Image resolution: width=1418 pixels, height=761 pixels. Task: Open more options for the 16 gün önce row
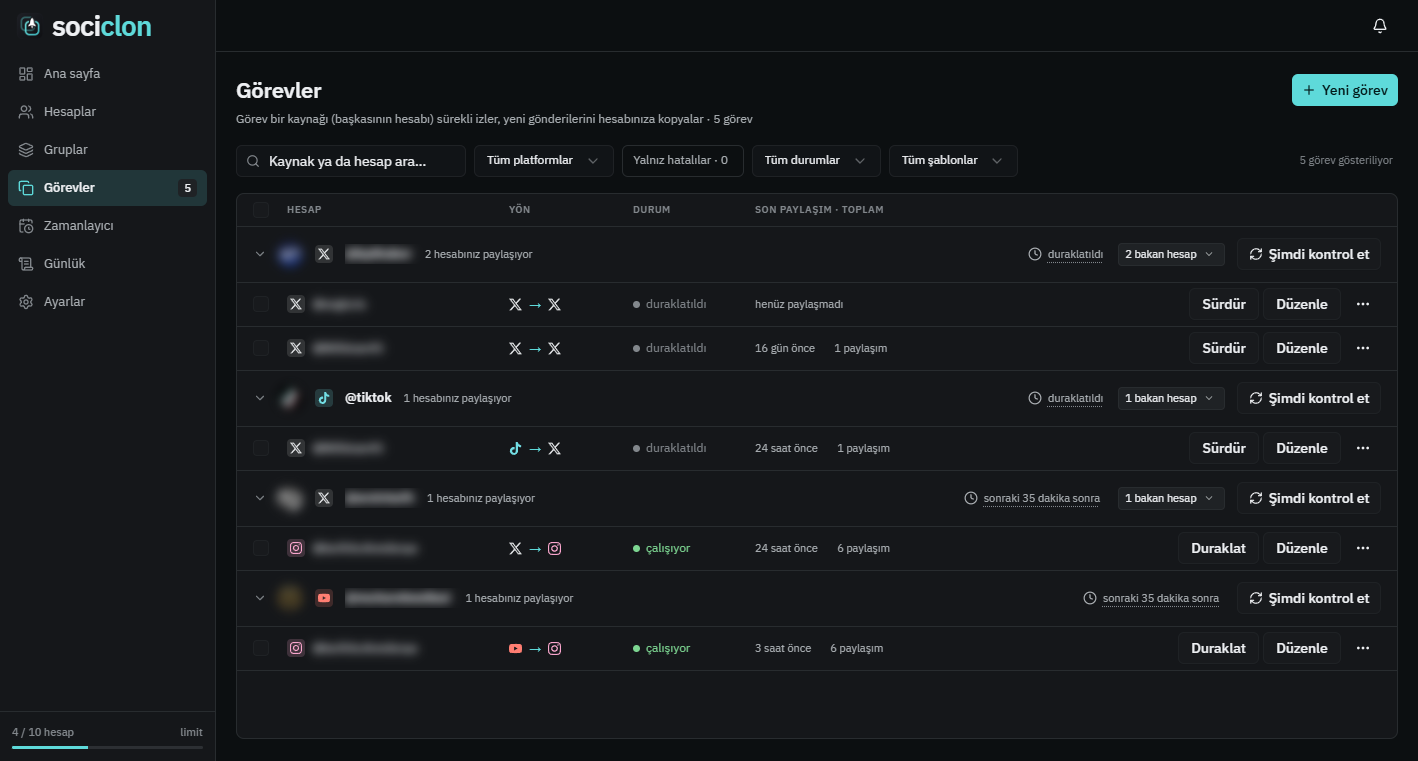(x=1362, y=348)
